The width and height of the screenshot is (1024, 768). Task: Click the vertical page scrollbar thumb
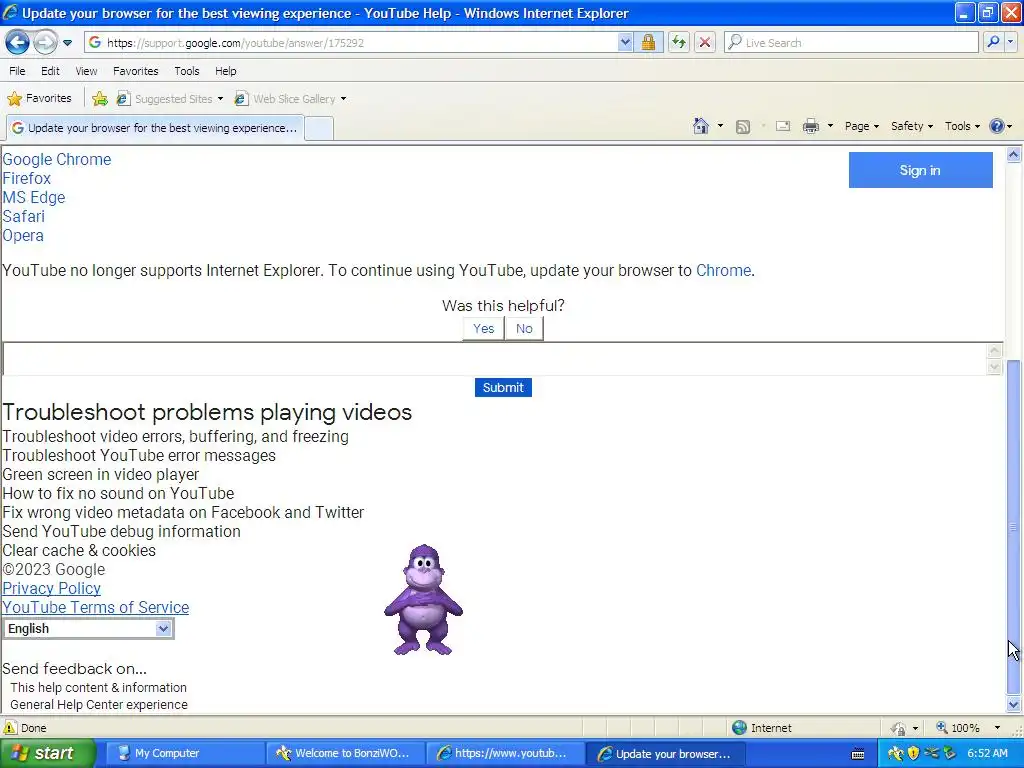click(1014, 527)
